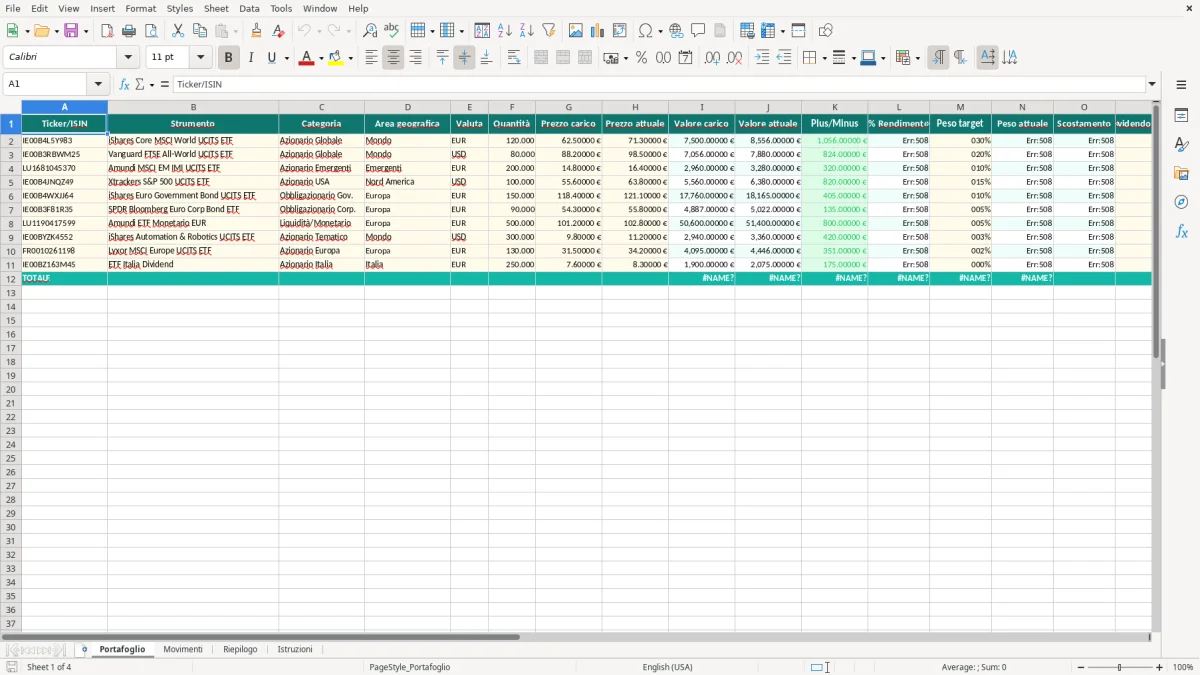Click the Sum sigma button

click(139, 84)
